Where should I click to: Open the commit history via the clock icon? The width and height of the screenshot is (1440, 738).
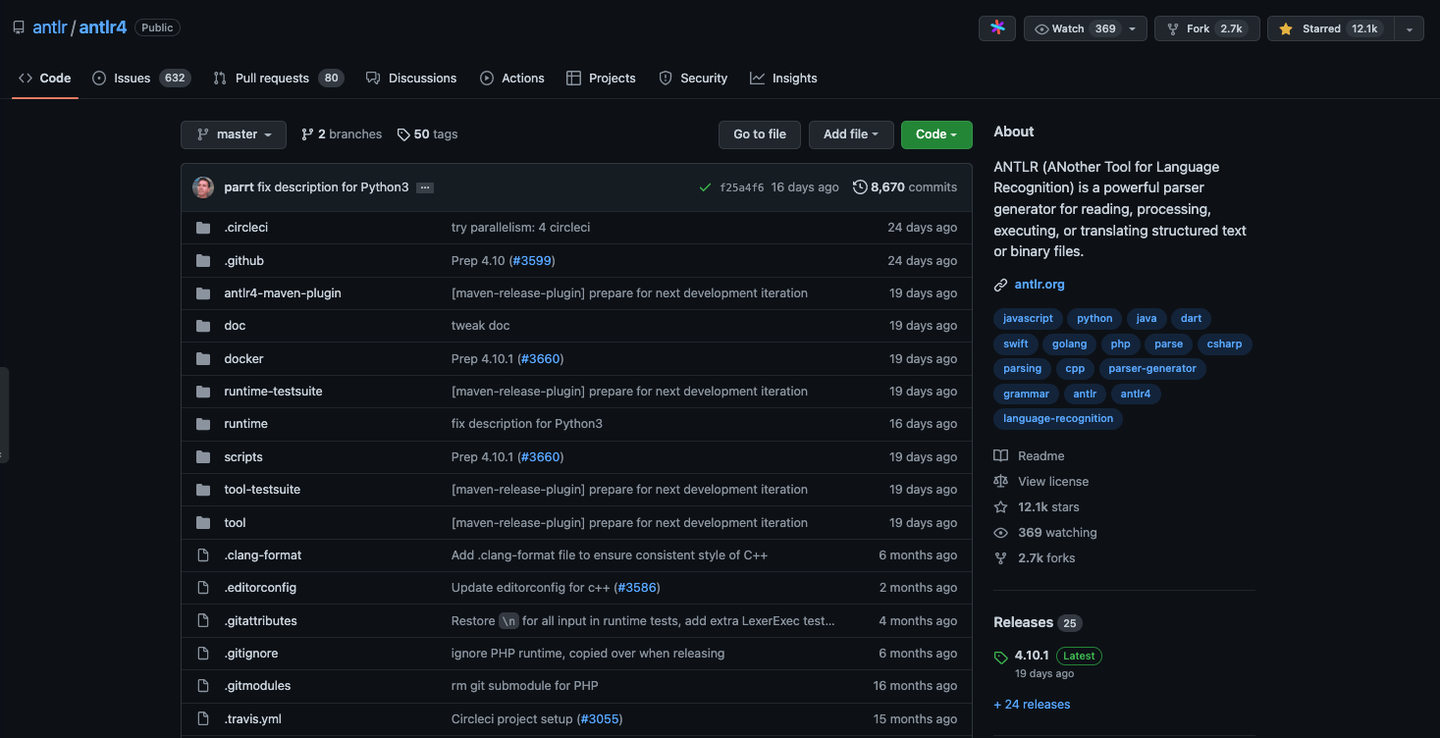tap(860, 186)
